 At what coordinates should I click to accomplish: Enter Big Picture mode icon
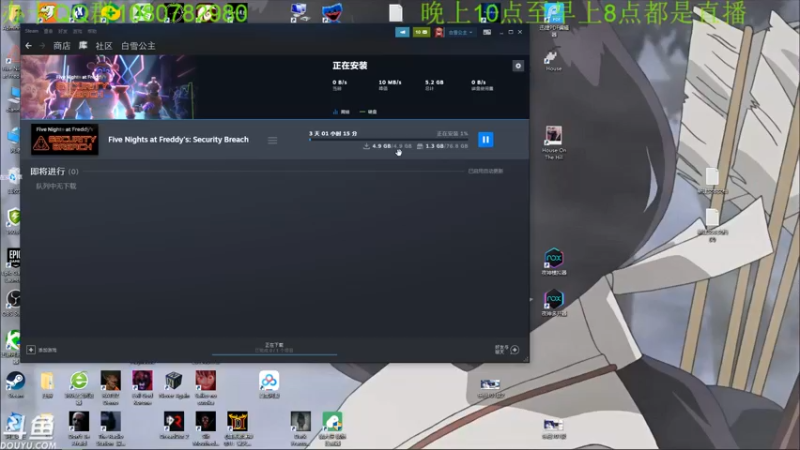[487, 32]
